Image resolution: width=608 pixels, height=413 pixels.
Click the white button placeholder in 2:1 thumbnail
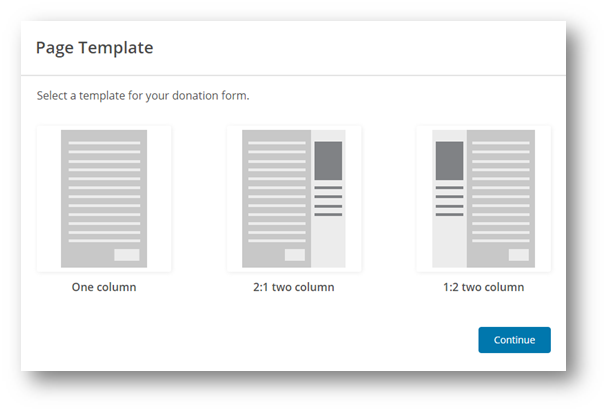tap(295, 255)
